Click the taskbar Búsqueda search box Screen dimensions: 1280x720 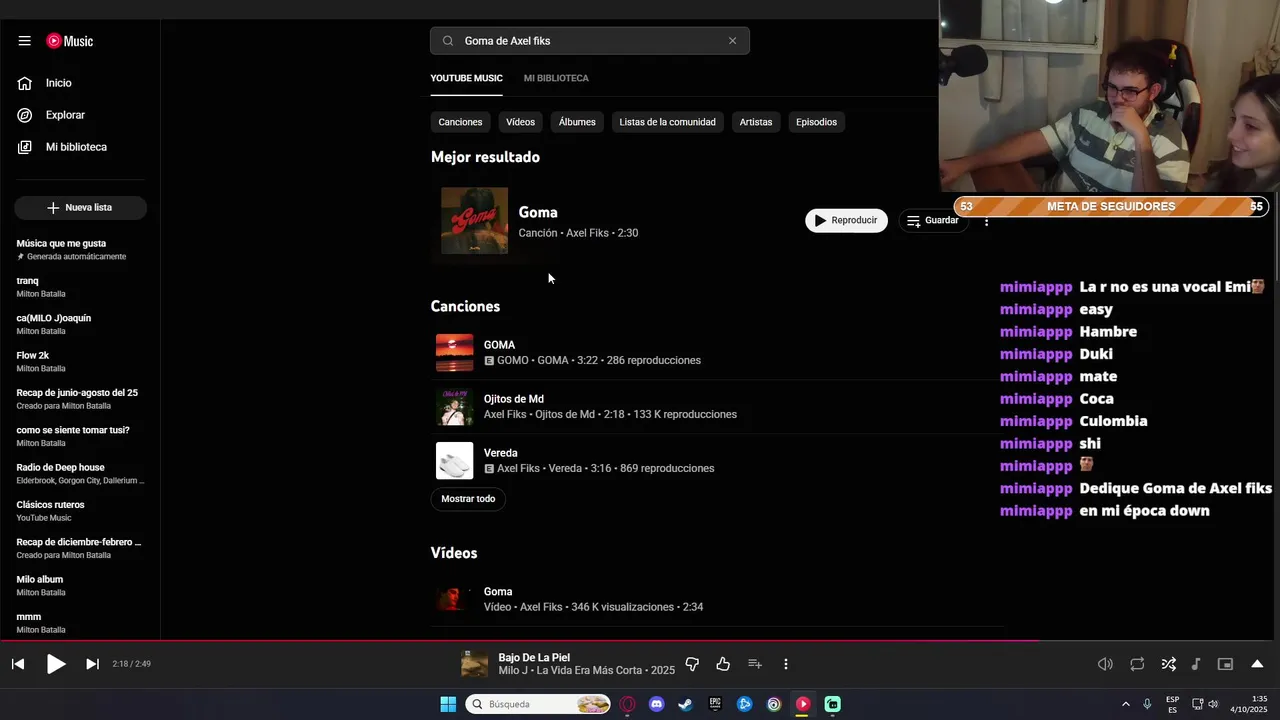click(x=540, y=704)
